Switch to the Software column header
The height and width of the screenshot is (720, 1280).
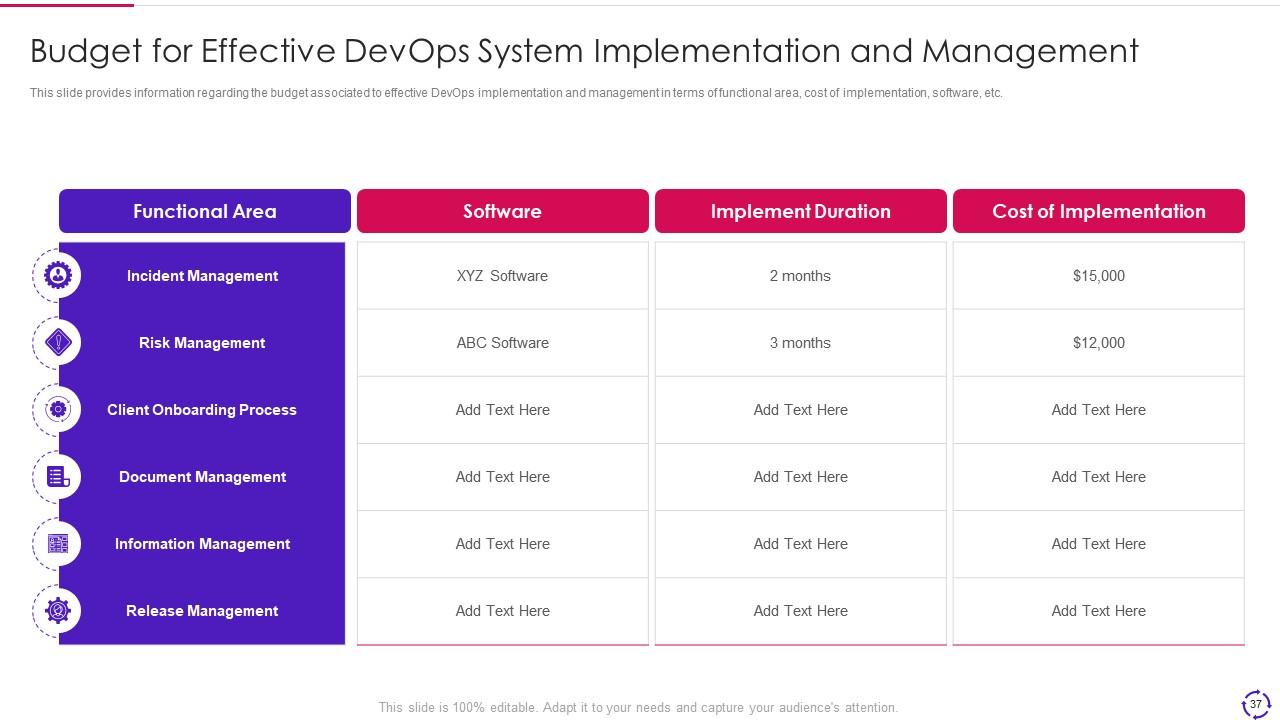(502, 211)
